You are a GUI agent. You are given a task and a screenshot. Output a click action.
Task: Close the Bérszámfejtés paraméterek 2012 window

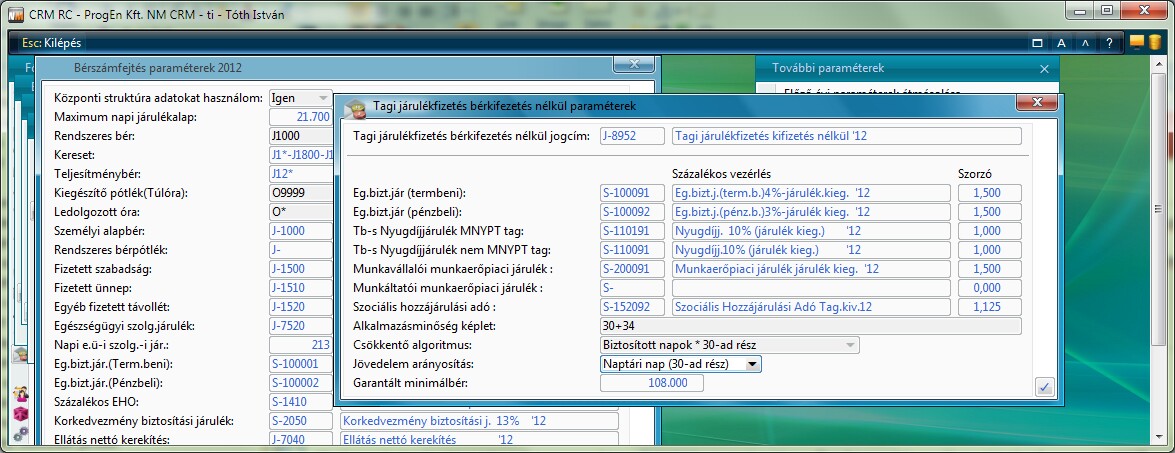[634, 64]
